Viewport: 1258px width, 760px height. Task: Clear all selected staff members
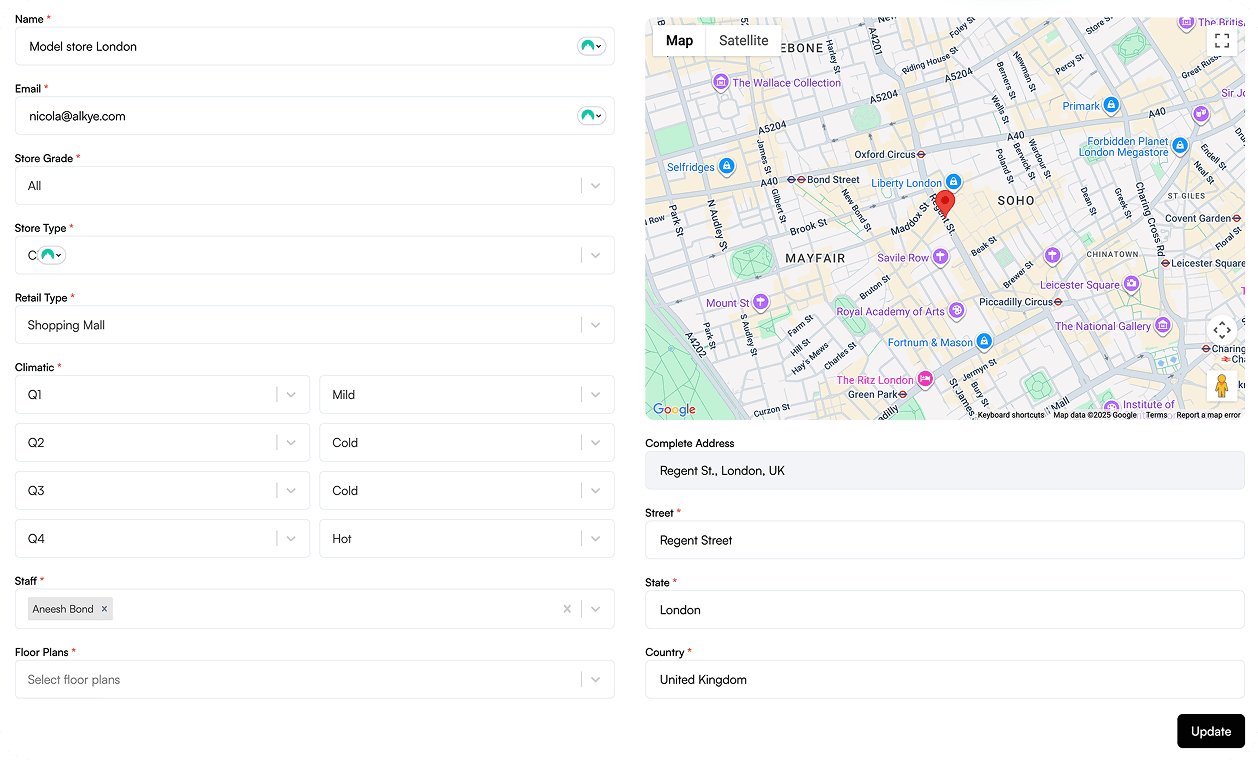567,609
